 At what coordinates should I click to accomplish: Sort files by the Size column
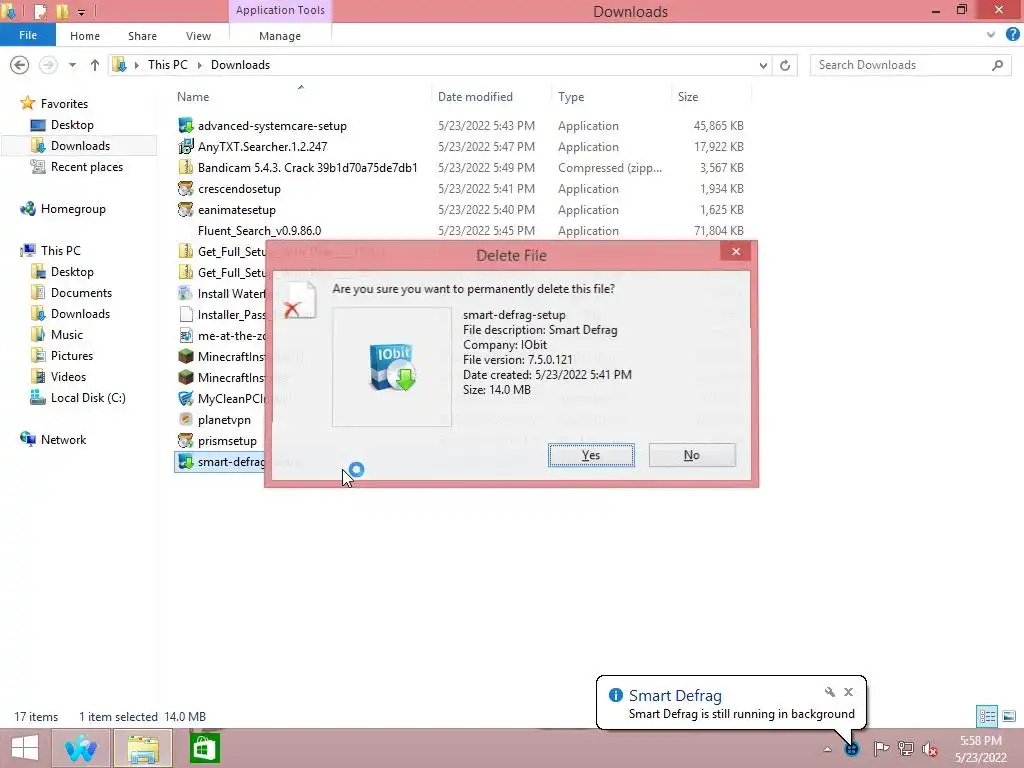click(x=688, y=97)
